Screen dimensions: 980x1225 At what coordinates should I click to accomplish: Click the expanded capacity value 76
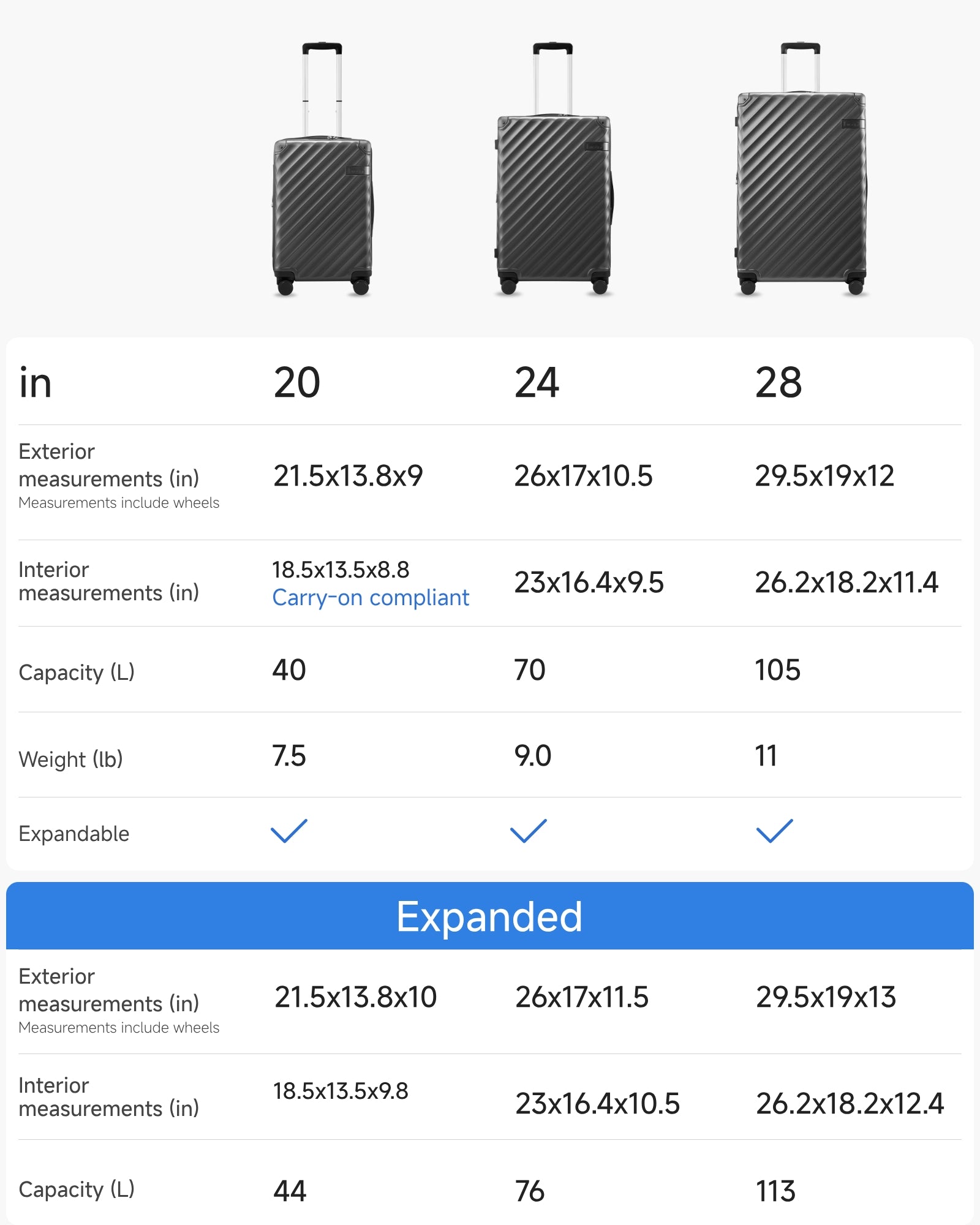(x=530, y=1191)
